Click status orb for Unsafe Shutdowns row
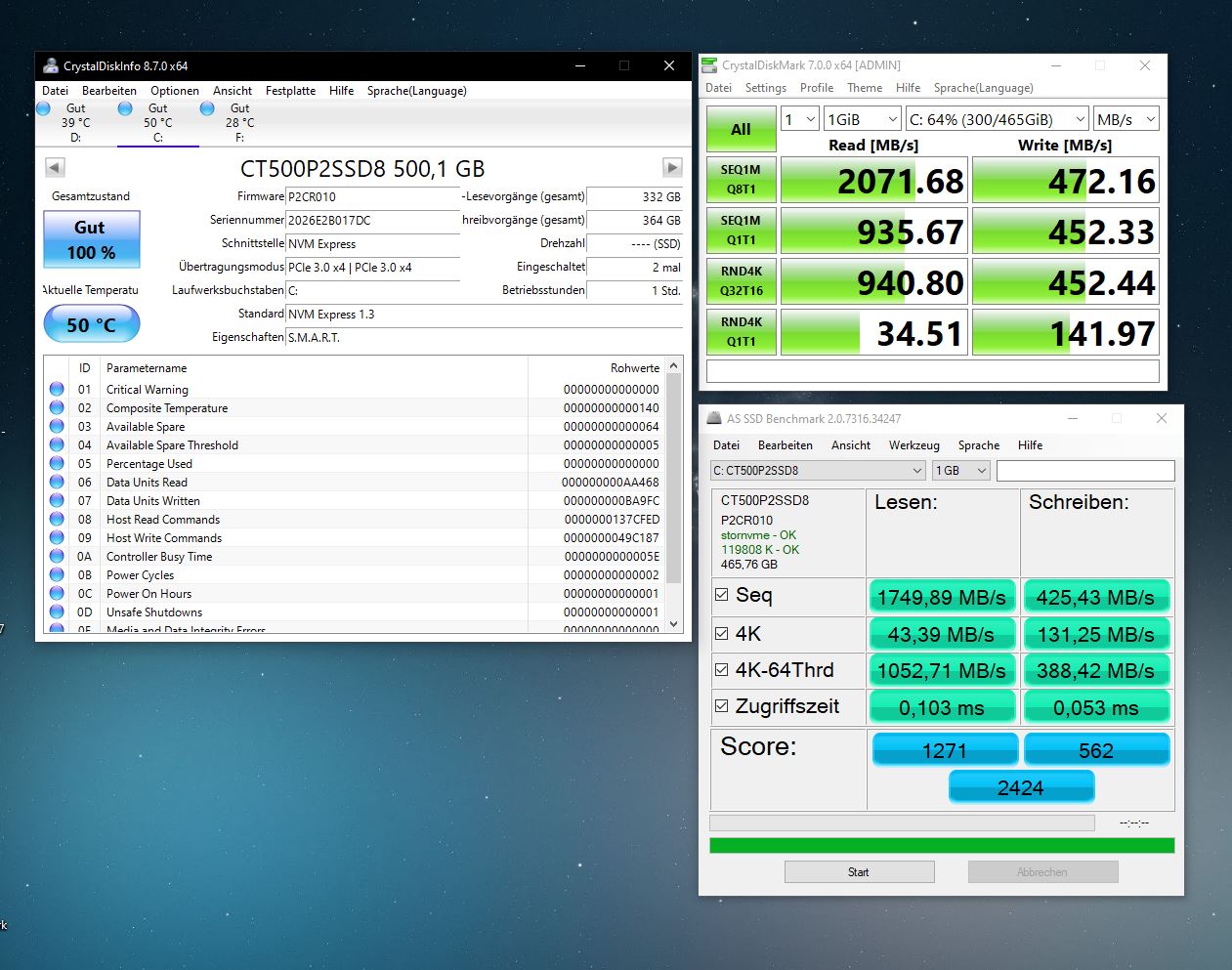 pyautogui.click(x=57, y=612)
